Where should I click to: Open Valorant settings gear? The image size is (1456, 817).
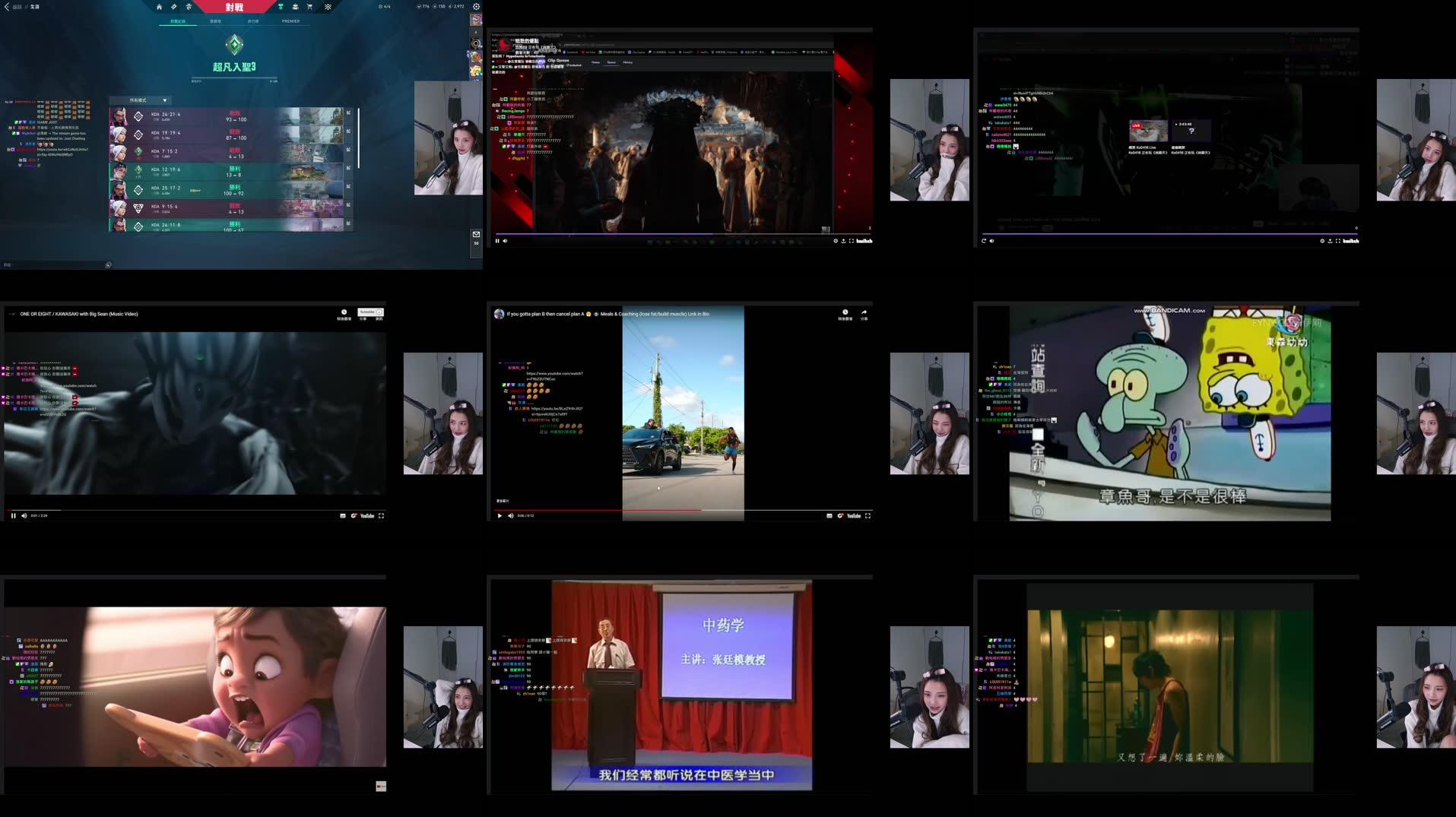click(477, 7)
